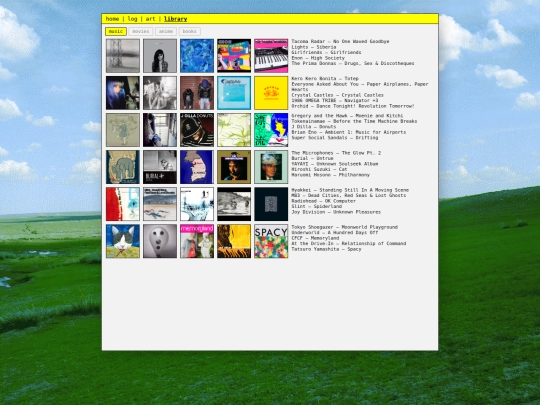
Task: Open 1986 Omega Tribe Navigator cover
Action: point(234,93)
